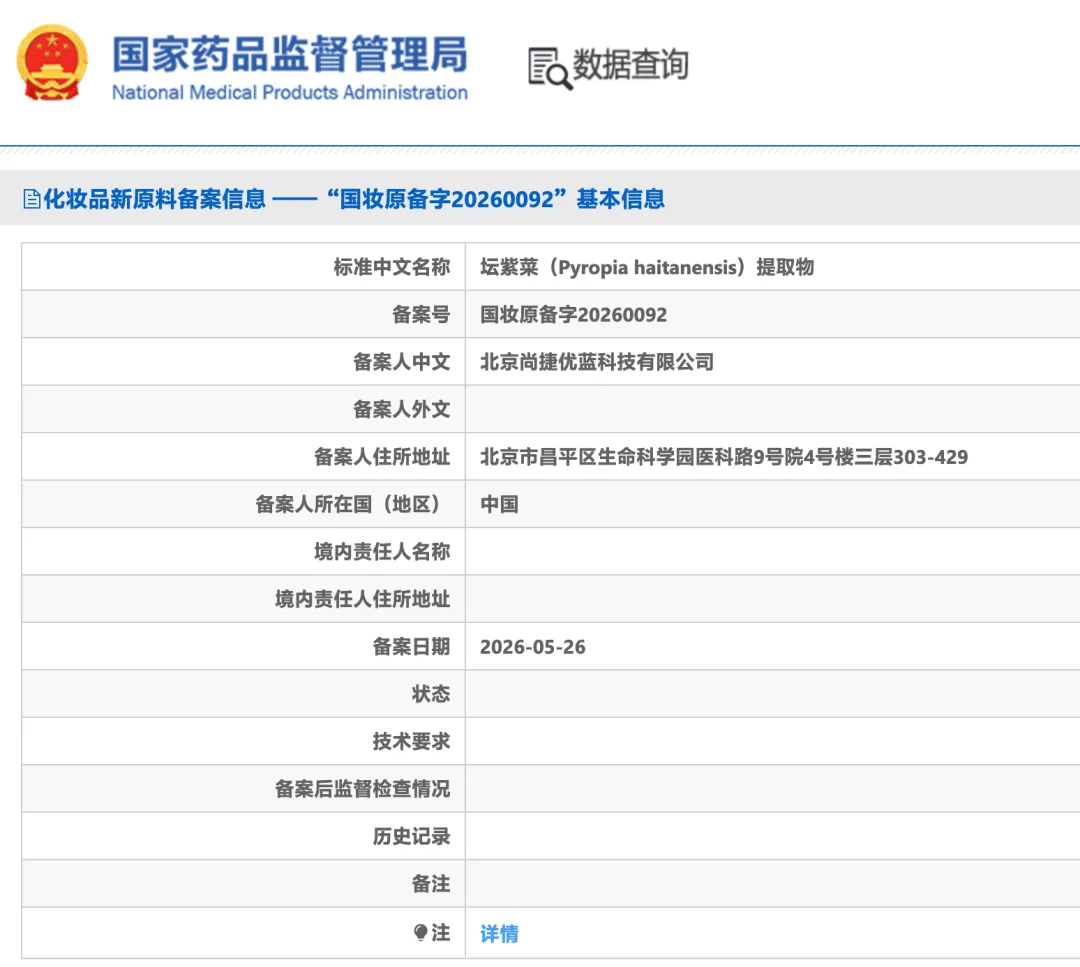Click the 备案后监督检查情况 row label

pyautogui.click(x=362, y=789)
